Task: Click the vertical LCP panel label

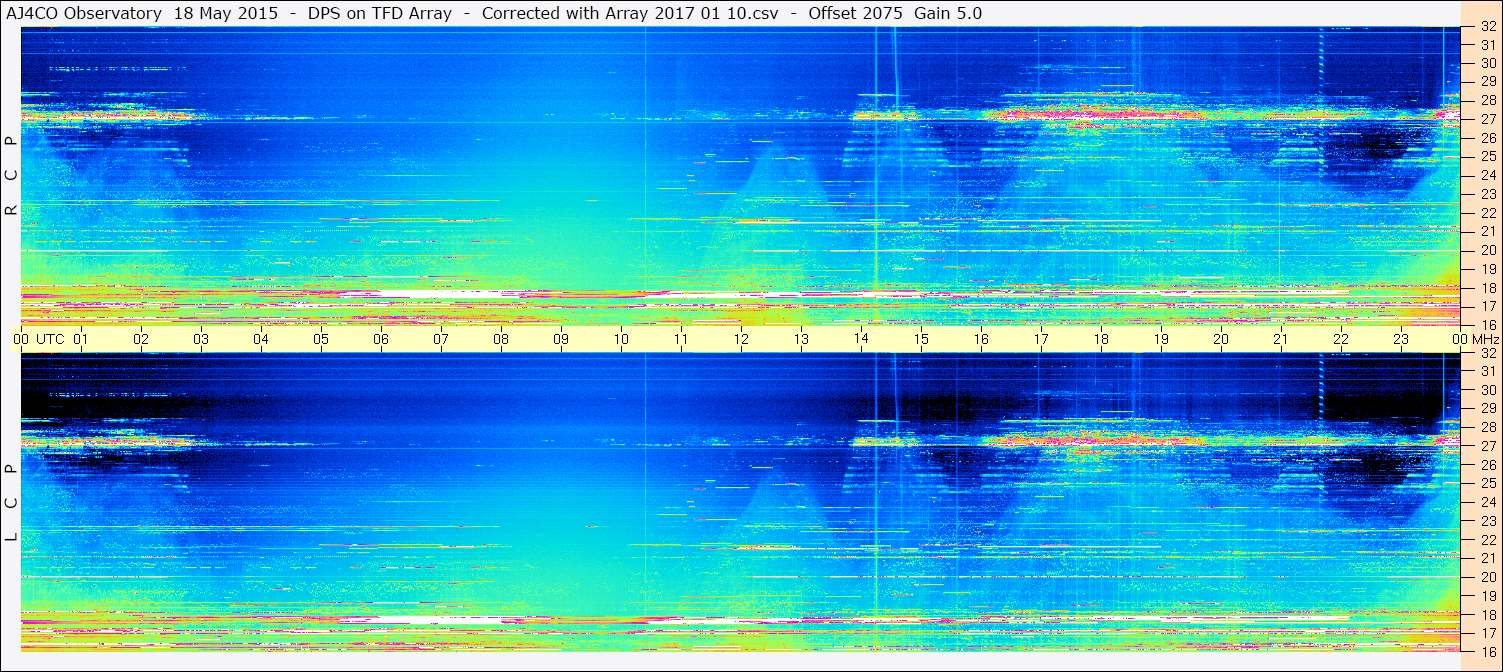Action: pos(11,503)
